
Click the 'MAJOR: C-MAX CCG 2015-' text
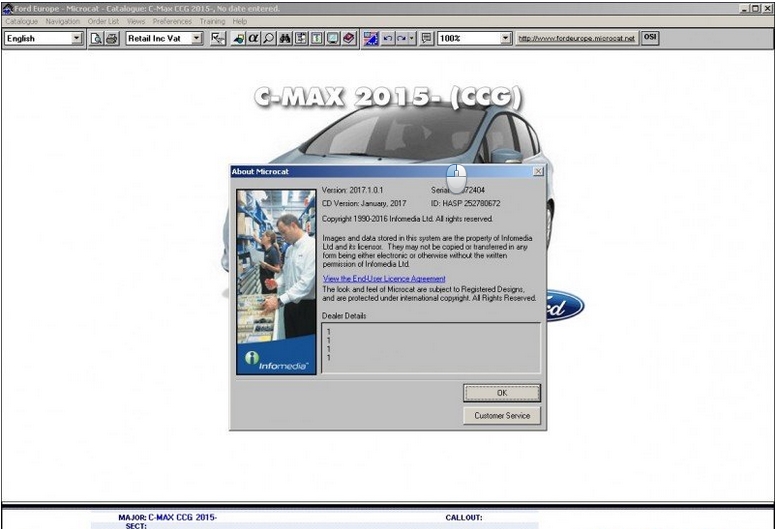click(x=167, y=518)
